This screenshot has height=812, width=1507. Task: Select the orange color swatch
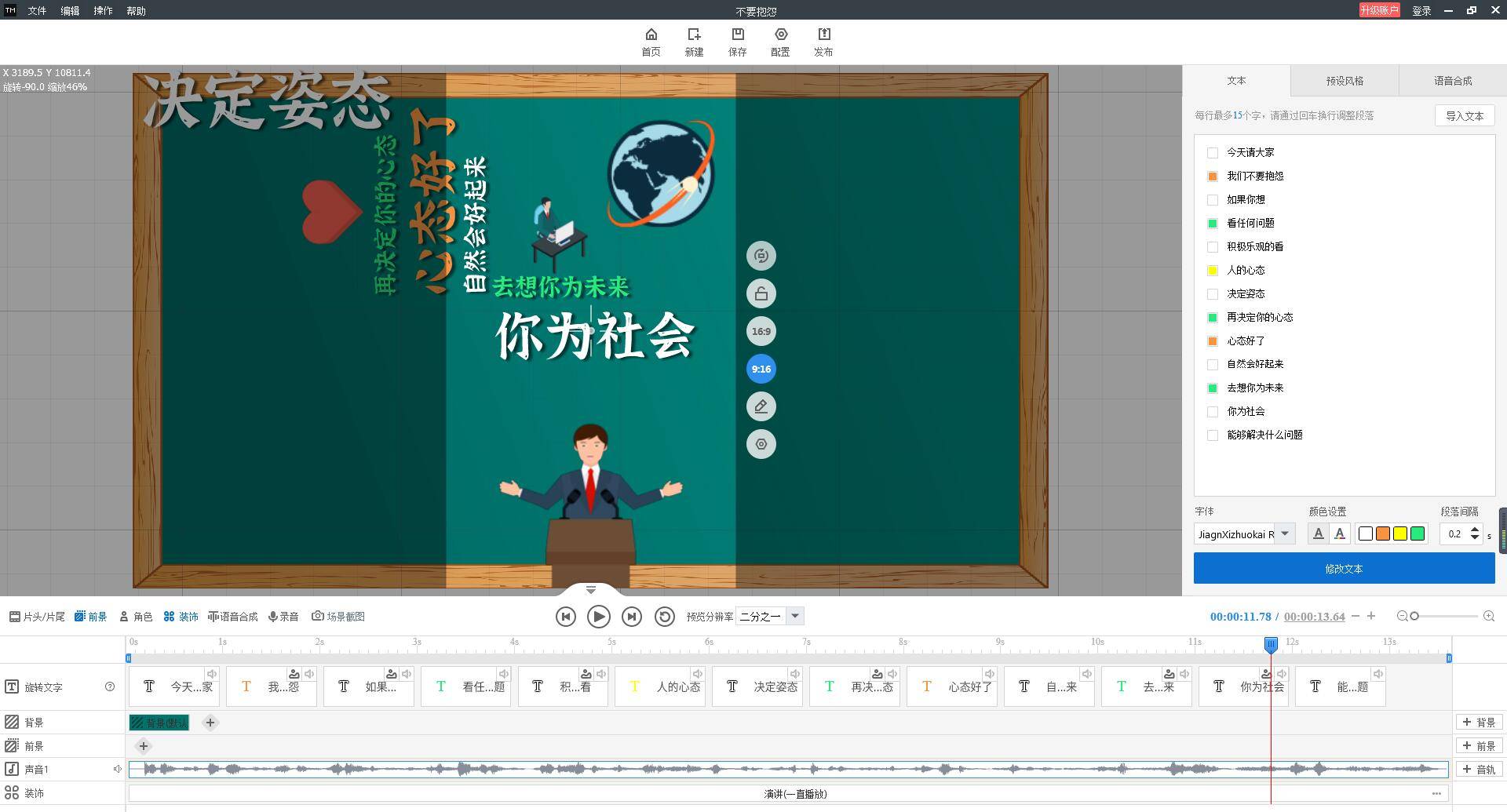(x=1383, y=534)
